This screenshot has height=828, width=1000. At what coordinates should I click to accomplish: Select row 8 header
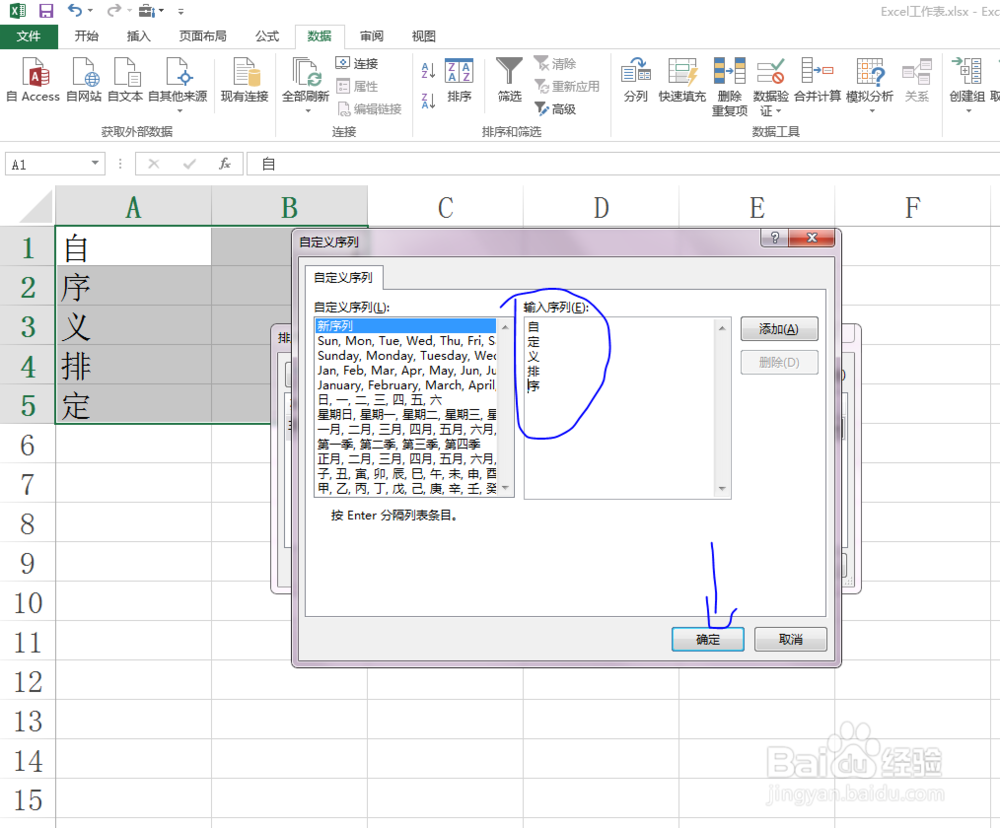[x=27, y=523]
